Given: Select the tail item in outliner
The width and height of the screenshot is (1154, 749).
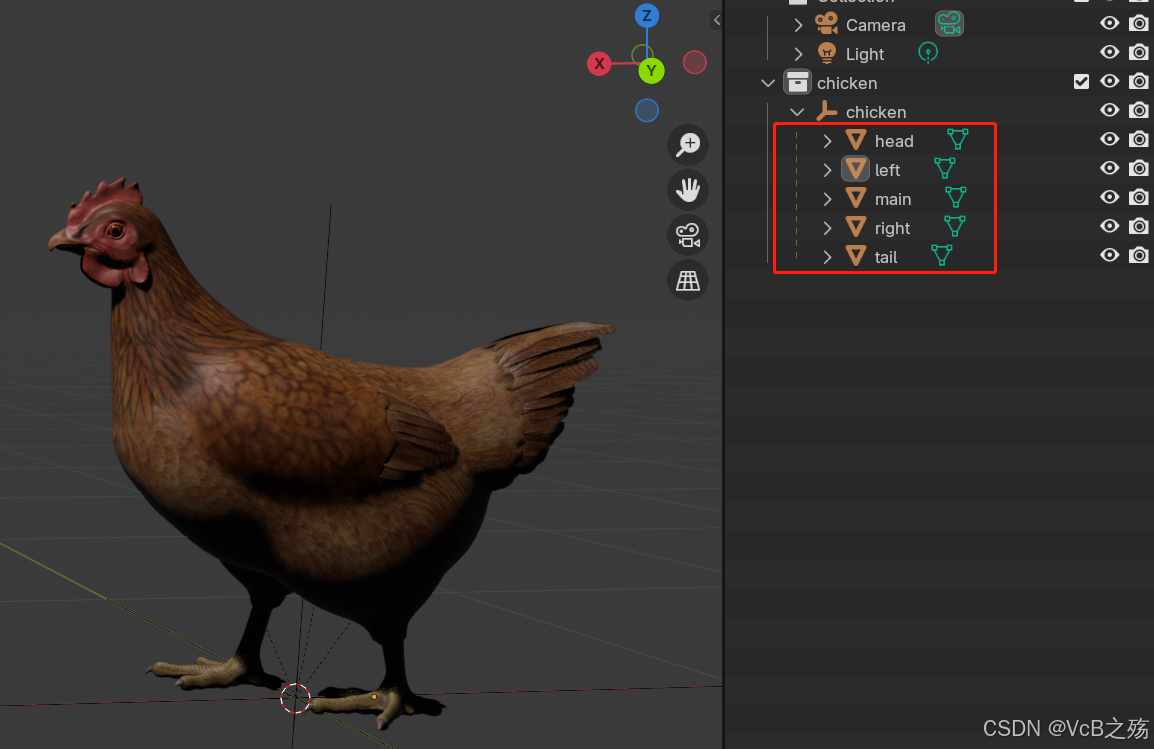Looking at the screenshot, I should tap(886, 258).
